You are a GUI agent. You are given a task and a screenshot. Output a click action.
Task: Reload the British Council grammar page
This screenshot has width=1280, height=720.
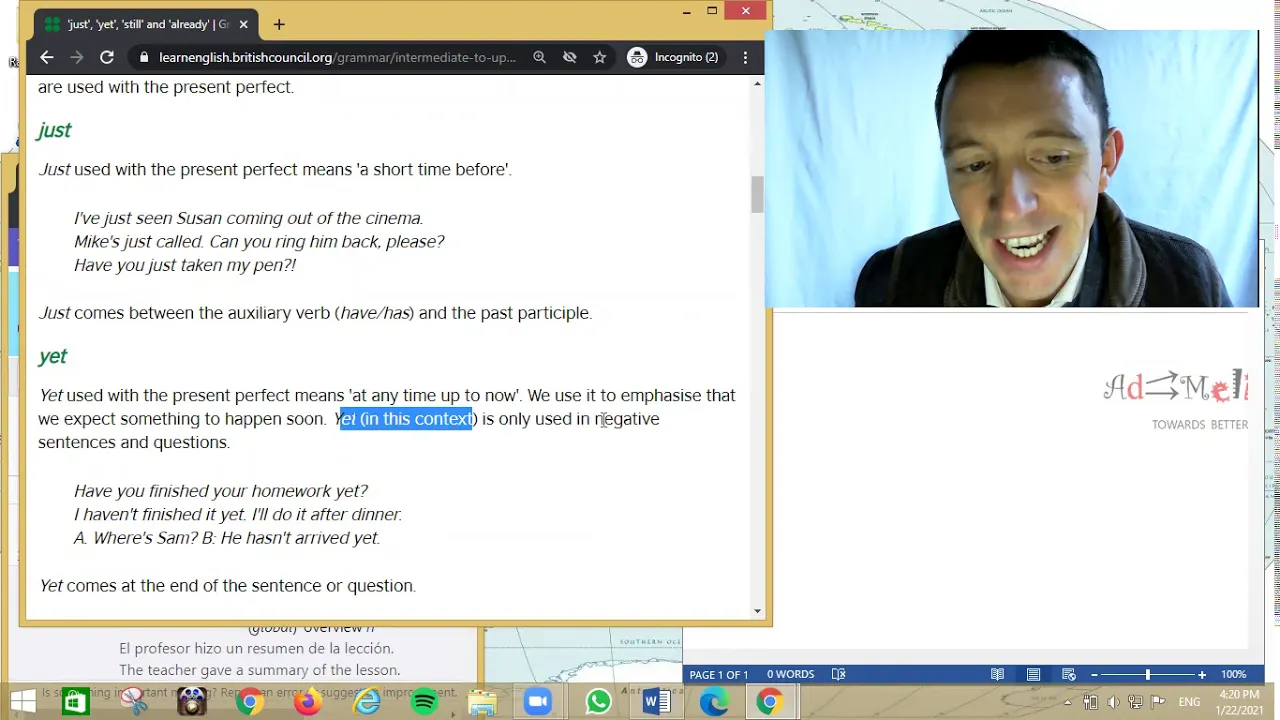(107, 57)
